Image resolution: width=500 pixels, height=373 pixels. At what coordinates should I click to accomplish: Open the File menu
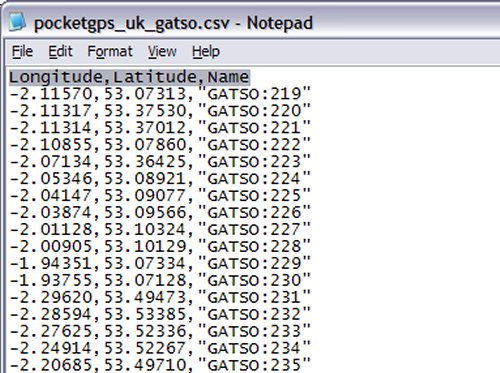click(22, 52)
